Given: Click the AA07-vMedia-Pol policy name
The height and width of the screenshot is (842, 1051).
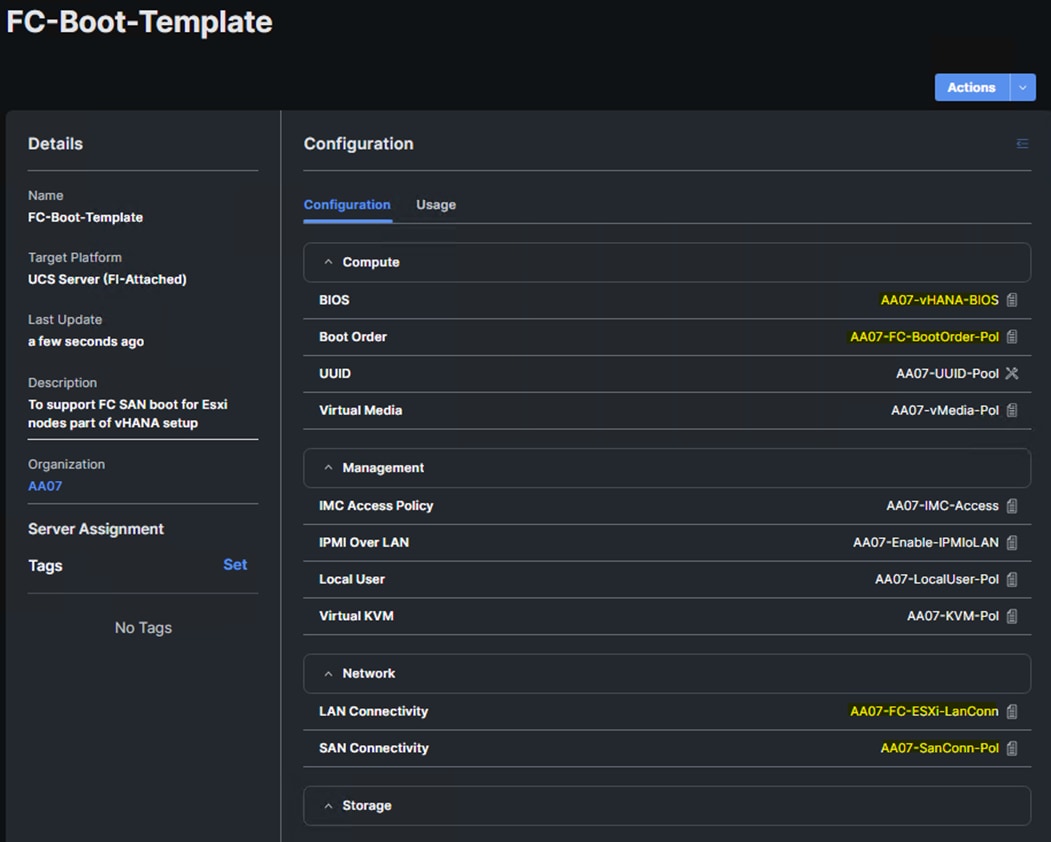Looking at the screenshot, I should tap(944, 410).
